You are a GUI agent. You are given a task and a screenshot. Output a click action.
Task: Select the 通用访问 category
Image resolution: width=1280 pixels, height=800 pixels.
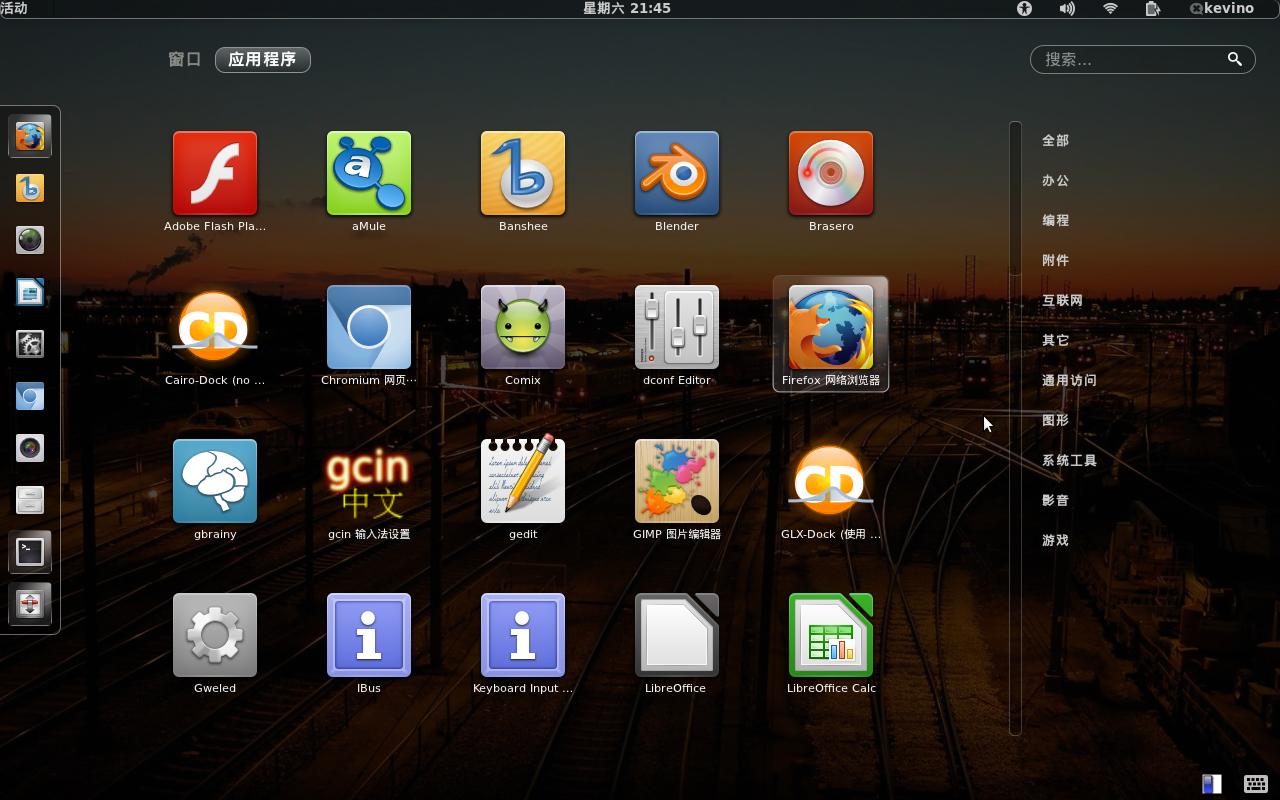(1069, 380)
